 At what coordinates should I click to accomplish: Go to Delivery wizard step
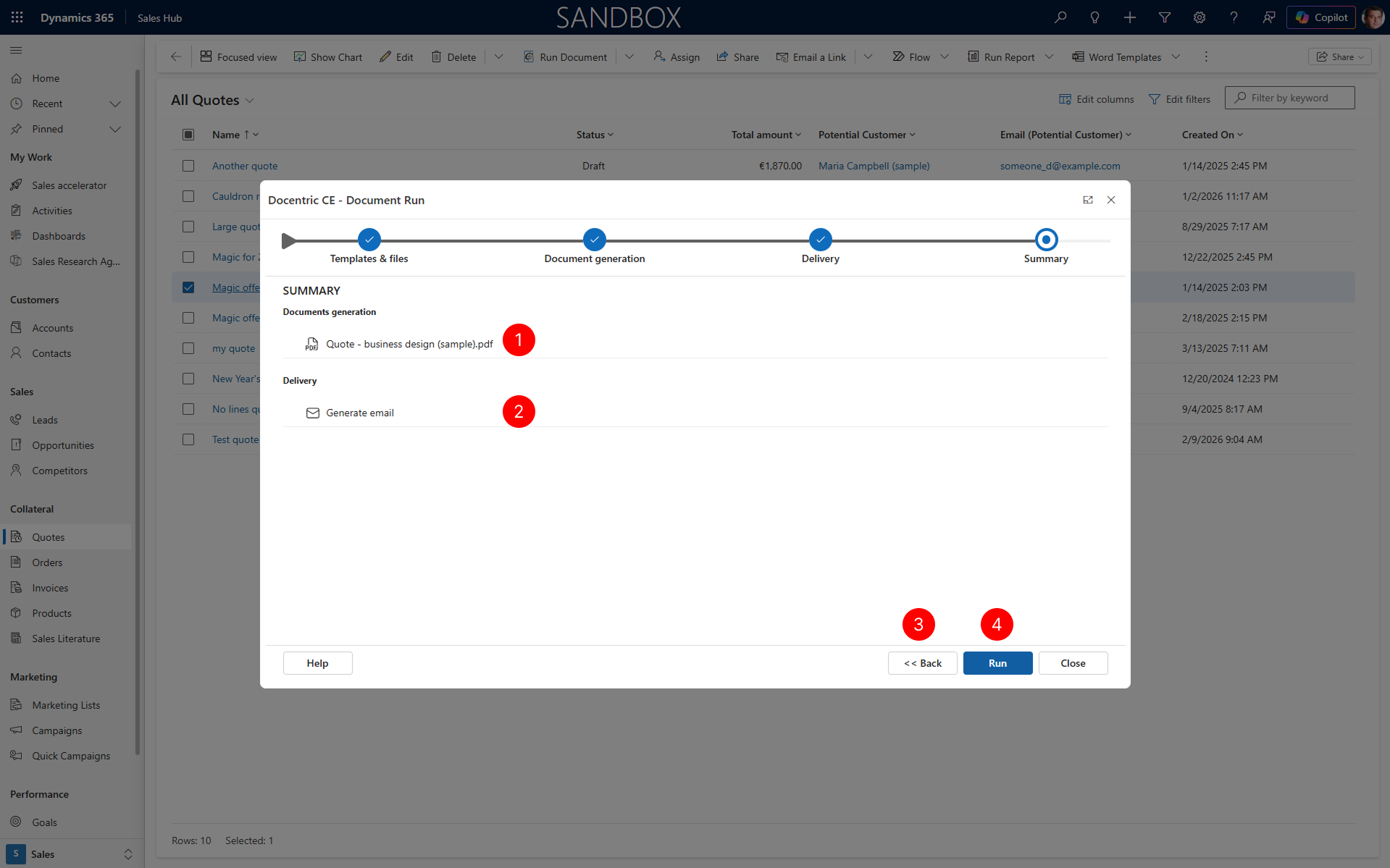[x=821, y=240]
